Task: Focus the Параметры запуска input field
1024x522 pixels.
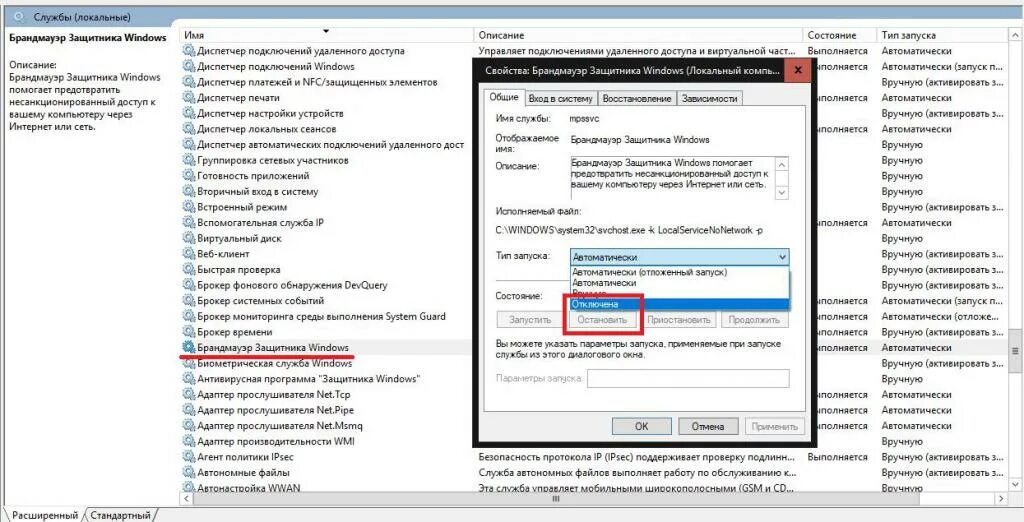Action: click(688, 379)
